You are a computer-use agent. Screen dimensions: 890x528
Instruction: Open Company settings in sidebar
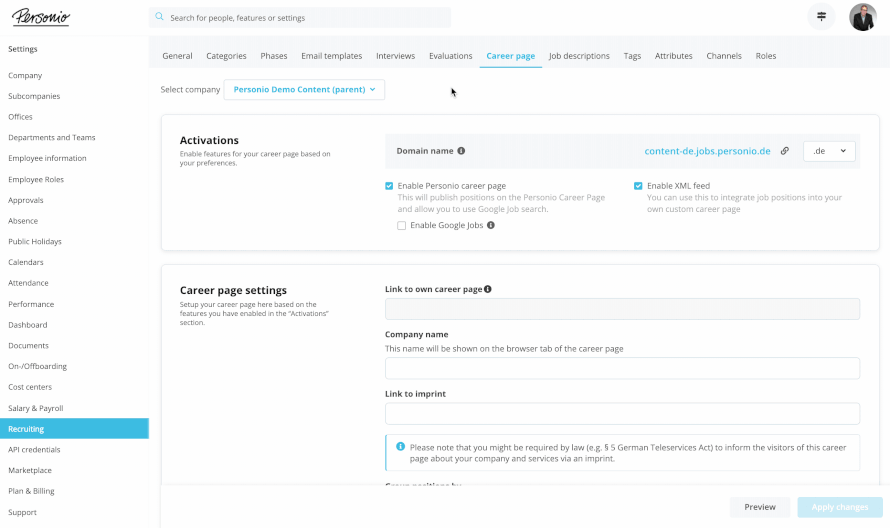tap(25, 76)
